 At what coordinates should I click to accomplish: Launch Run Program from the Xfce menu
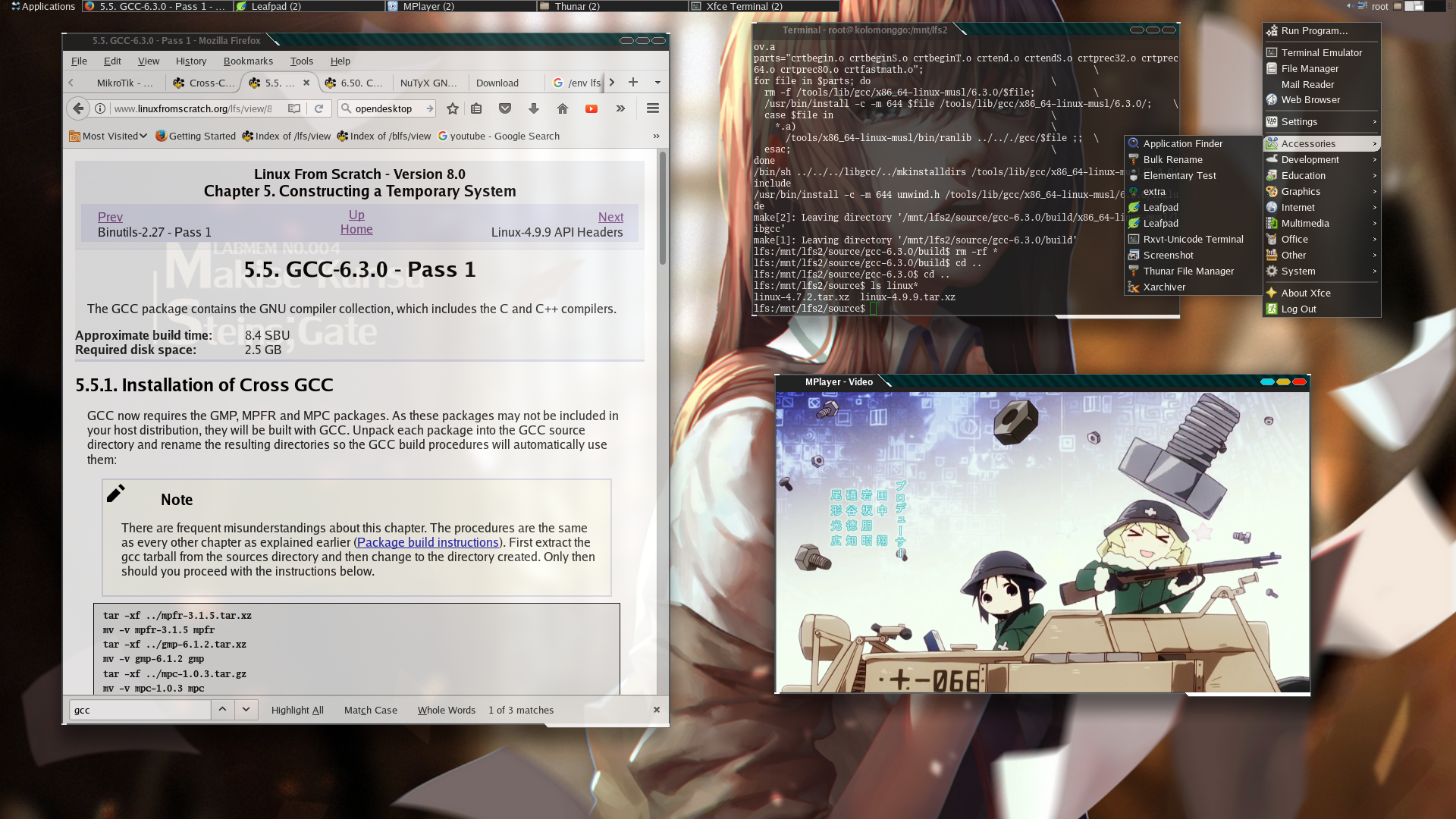pyautogui.click(x=1321, y=30)
